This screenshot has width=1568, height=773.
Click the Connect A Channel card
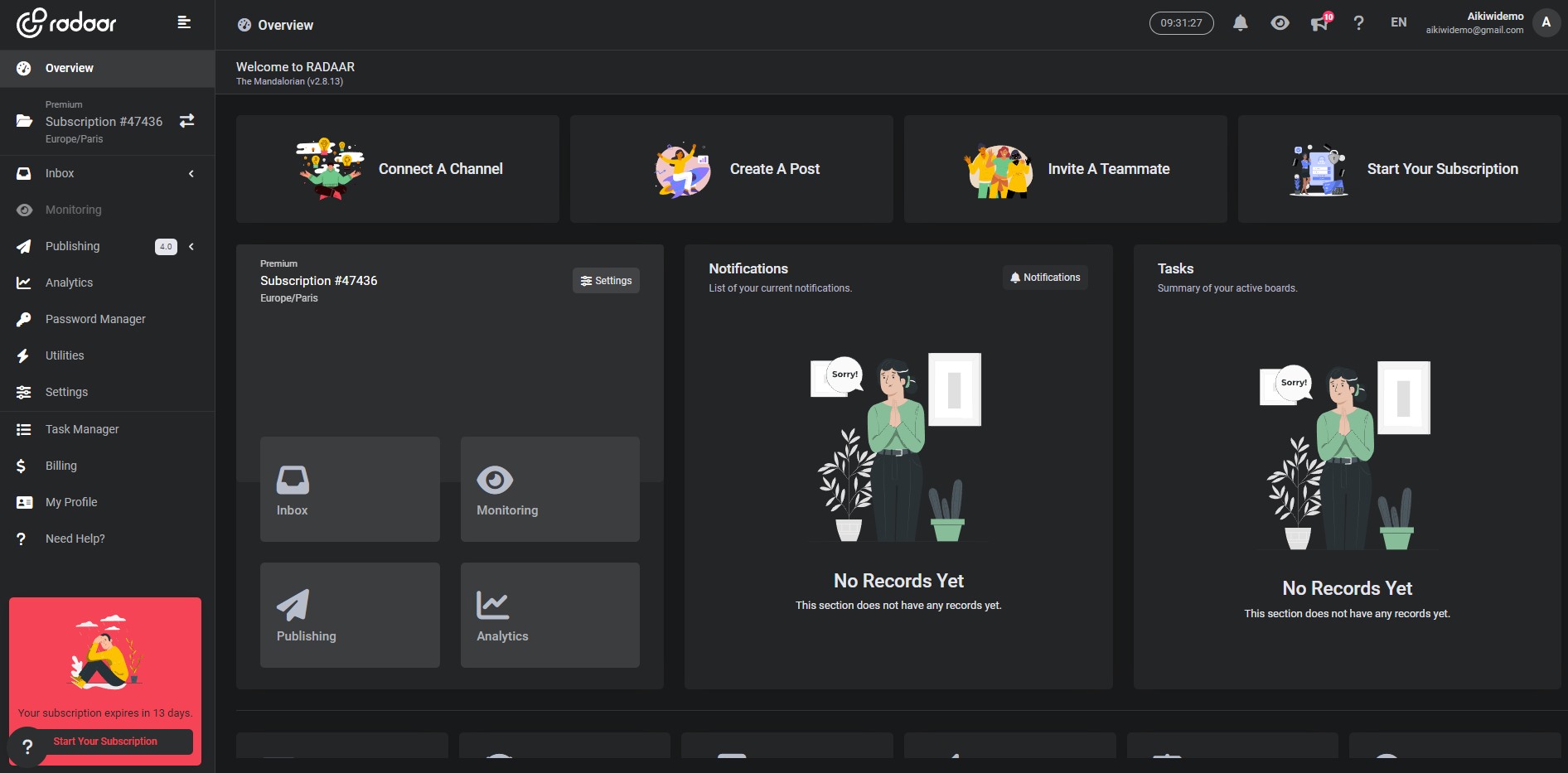click(x=398, y=169)
